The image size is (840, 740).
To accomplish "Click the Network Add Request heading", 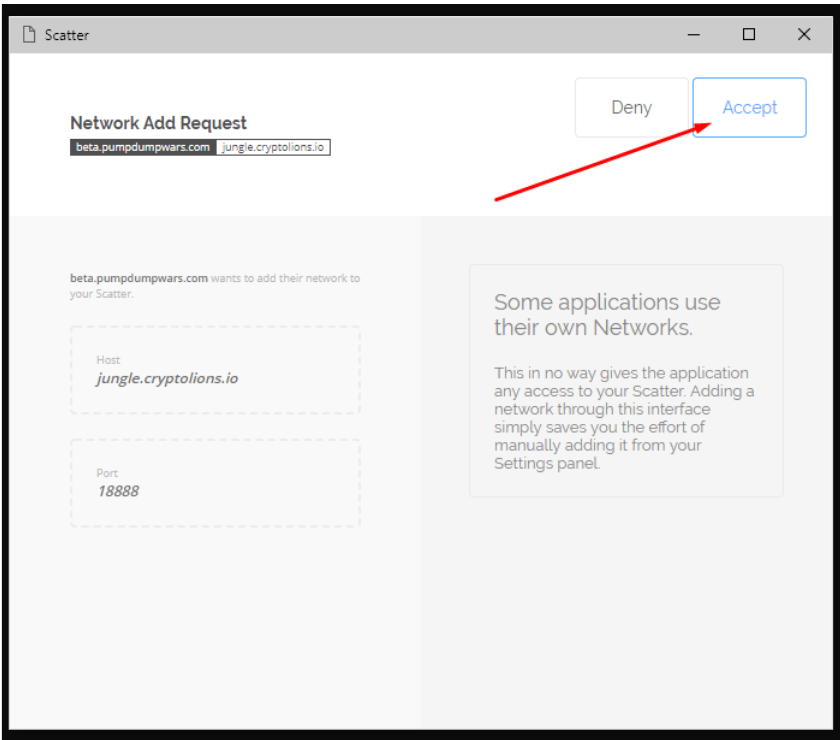I will coord(159,123).
